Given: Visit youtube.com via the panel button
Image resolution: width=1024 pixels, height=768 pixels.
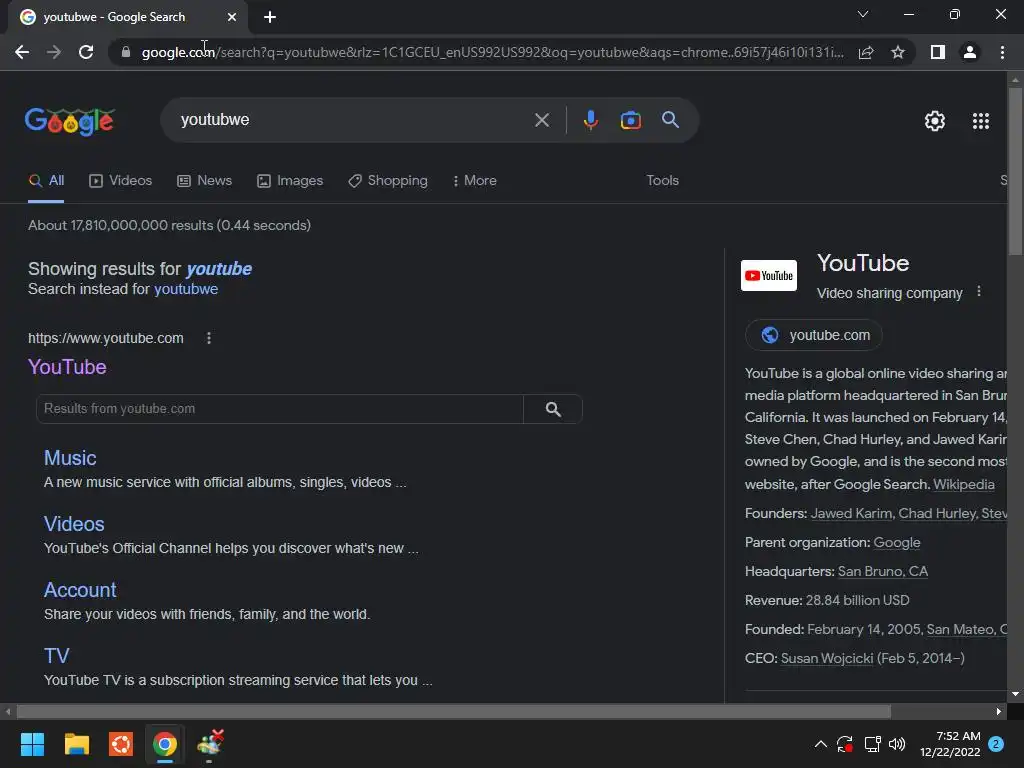Looking at the screenshot, I should 814,335.
